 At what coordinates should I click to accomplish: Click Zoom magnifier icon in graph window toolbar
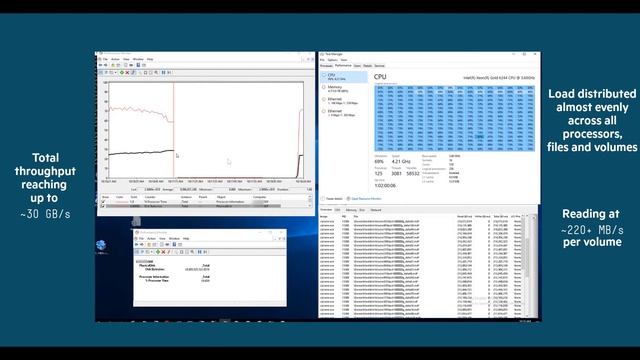156,73
